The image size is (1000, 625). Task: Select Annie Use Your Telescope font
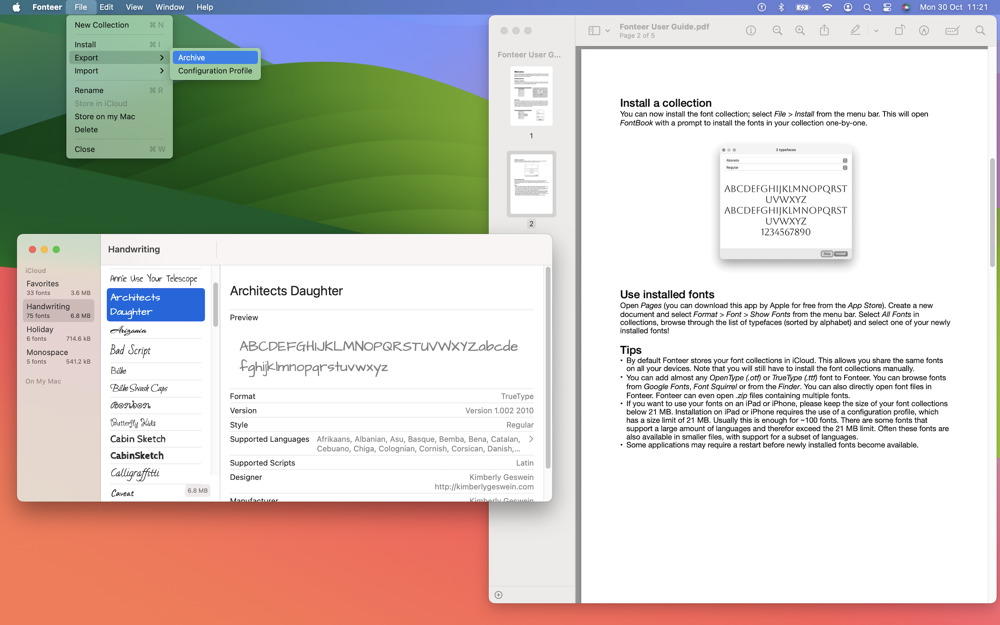[x=155, y=279]
